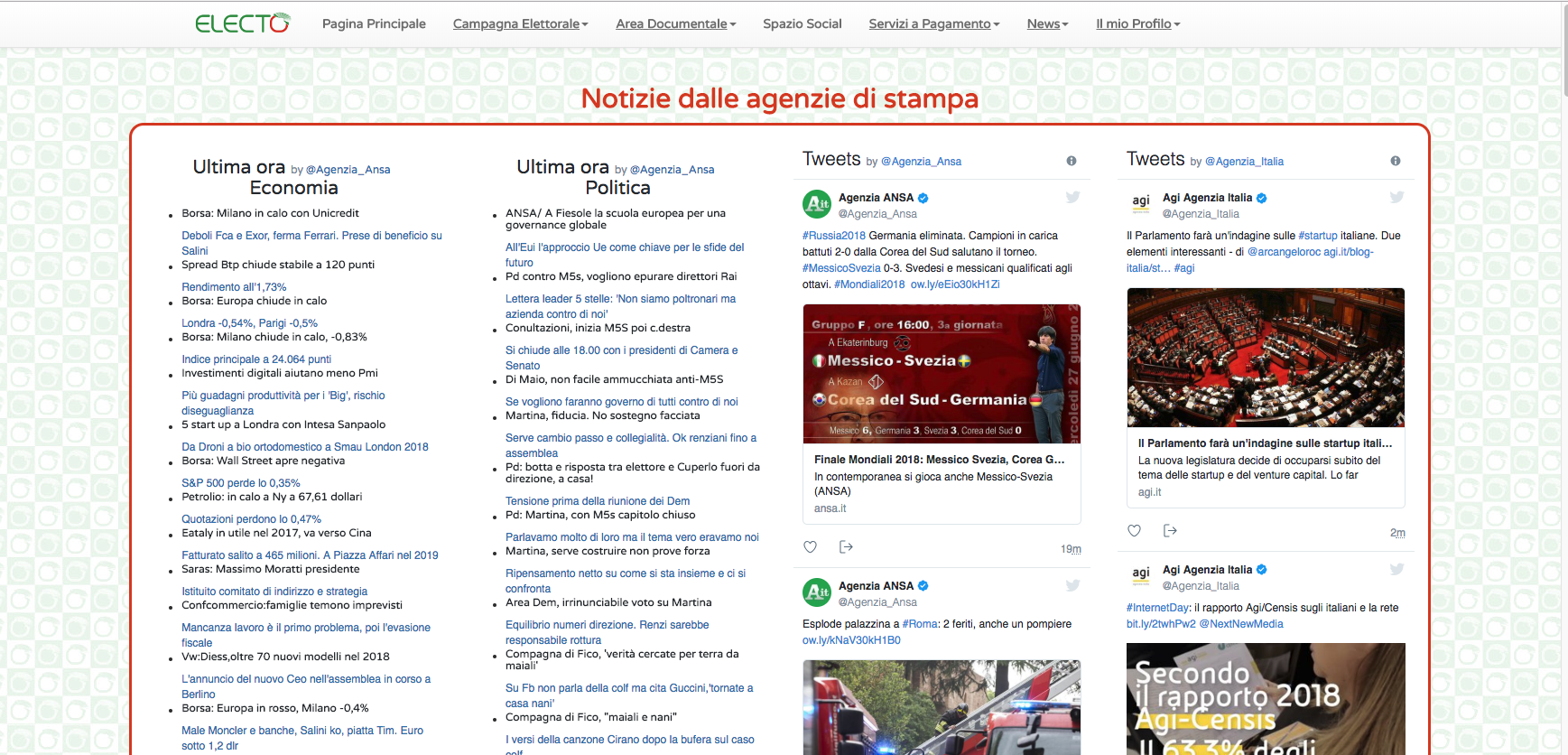
Task: Open the Messico-Svezia match graphic card
Action: tap(942, 374)
